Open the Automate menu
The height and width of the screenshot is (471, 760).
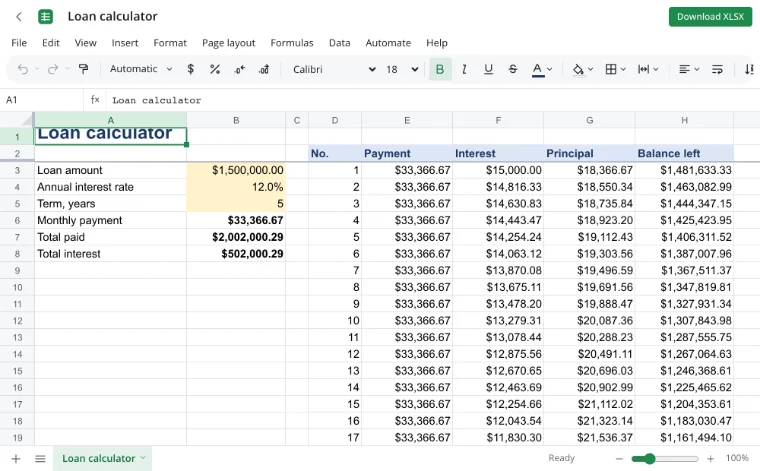pyautogui.click(x=388, y=43)
